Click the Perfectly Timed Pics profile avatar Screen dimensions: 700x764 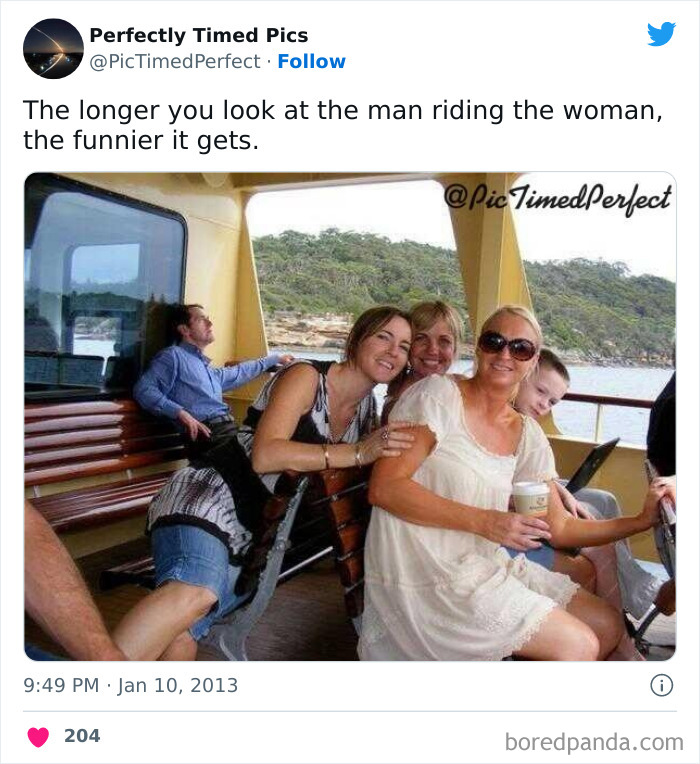pos(53,49)
